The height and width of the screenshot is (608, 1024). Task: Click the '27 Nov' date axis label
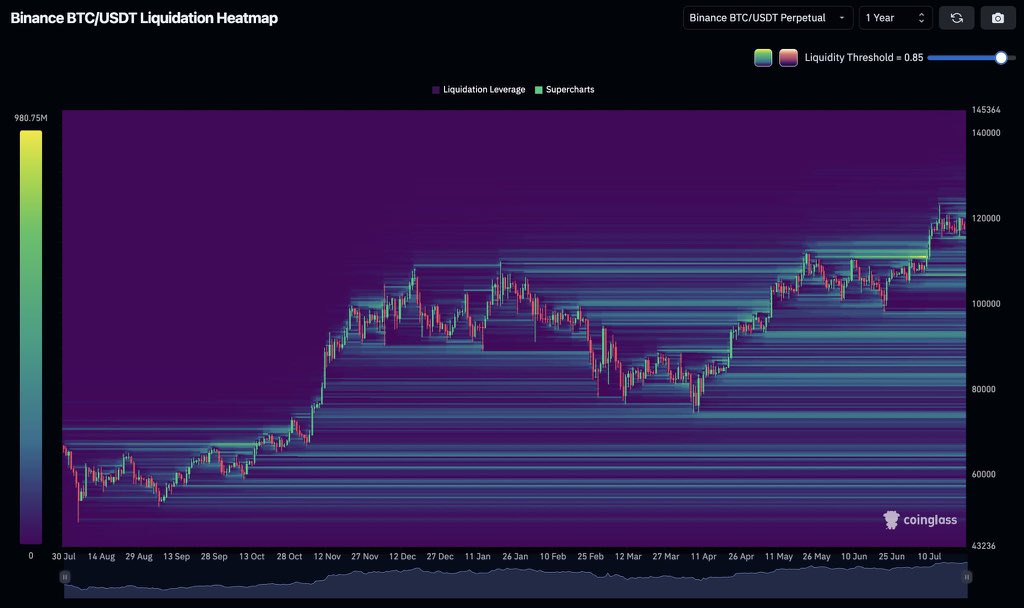click(364, 556)
